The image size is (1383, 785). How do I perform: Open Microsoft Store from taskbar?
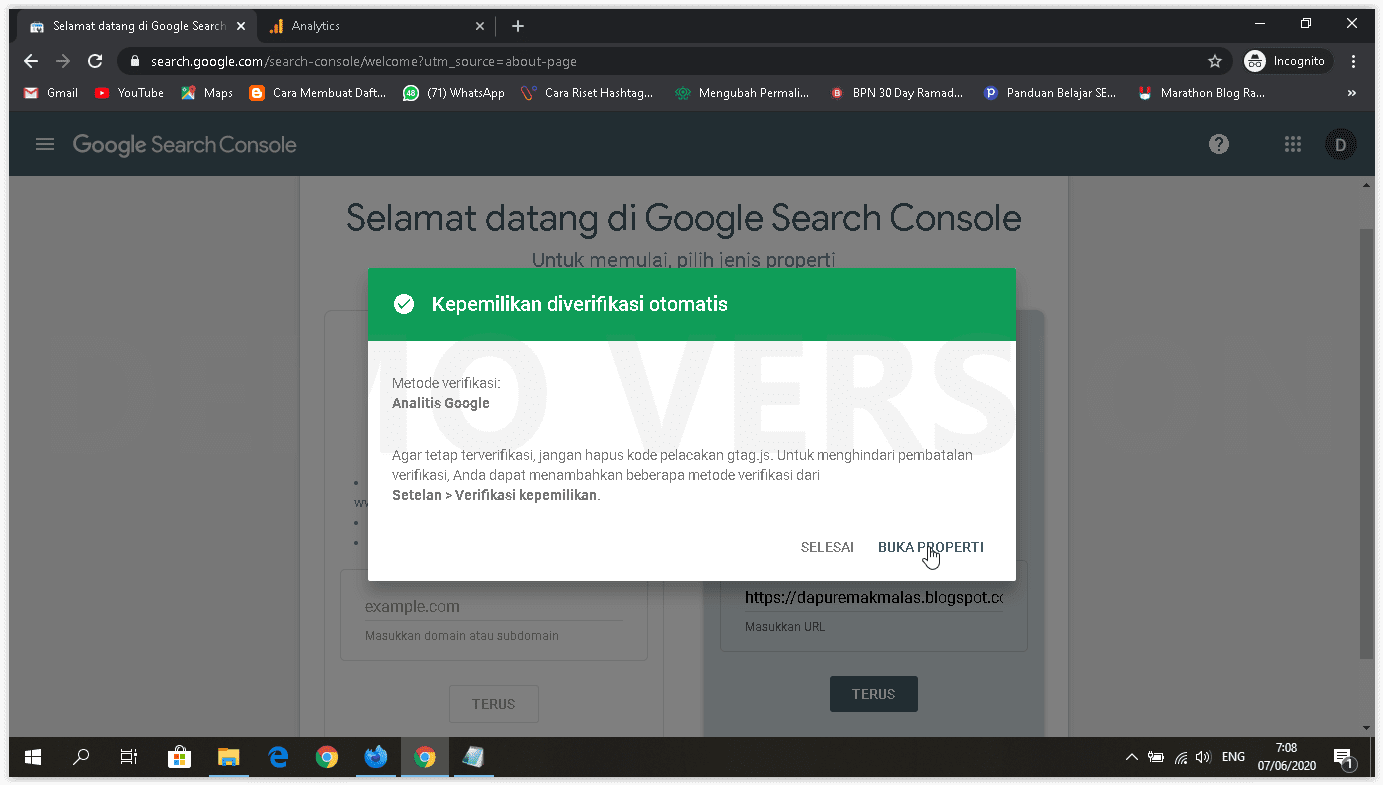click(x=179, y=757)
